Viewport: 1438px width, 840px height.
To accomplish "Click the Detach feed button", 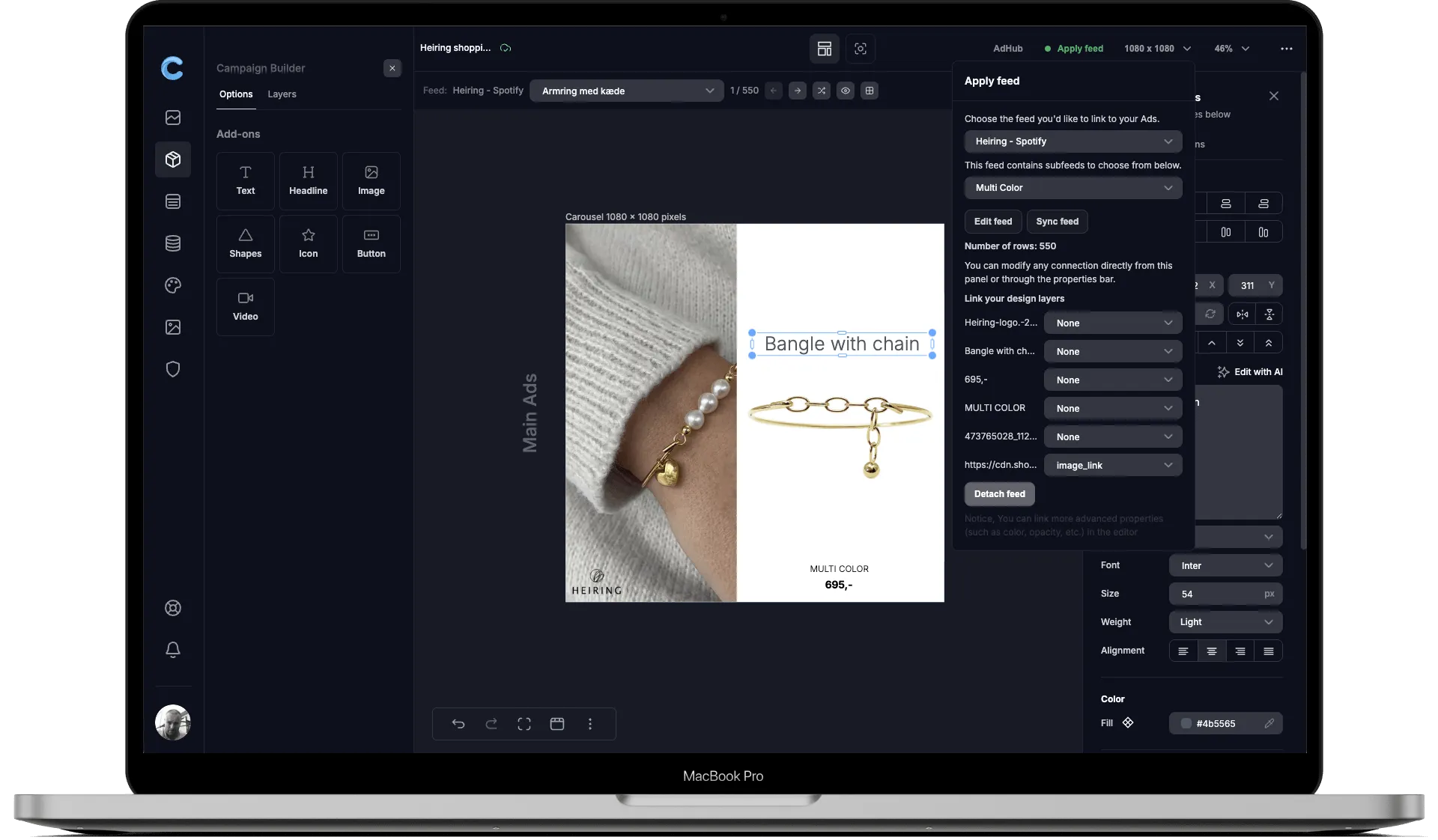I will (x=1000, y=494).
